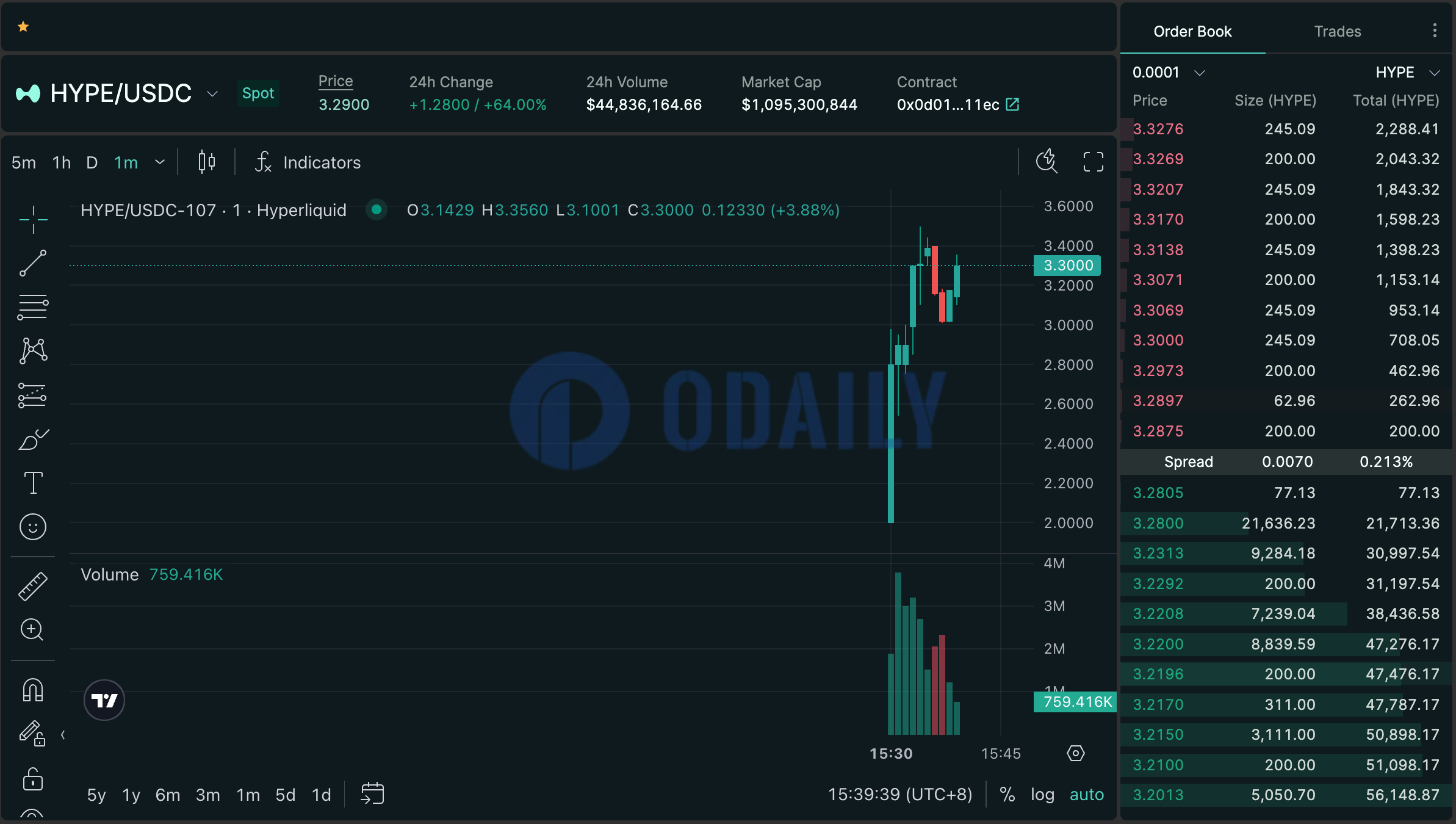Open the forecasting and measurement tools
This screenshot has height=824, width=1456.
coord(33,395)
